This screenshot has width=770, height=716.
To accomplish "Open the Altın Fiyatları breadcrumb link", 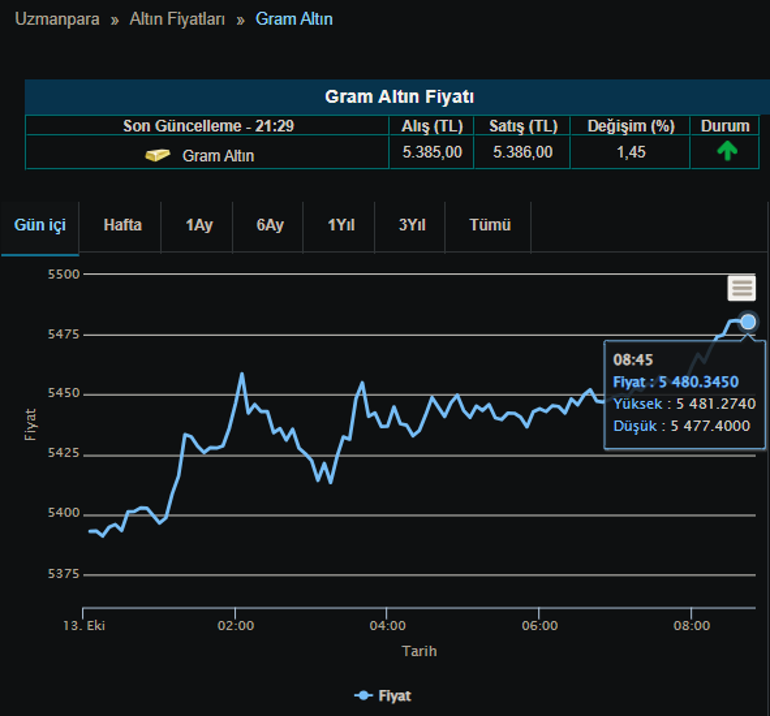I will 177,19.
